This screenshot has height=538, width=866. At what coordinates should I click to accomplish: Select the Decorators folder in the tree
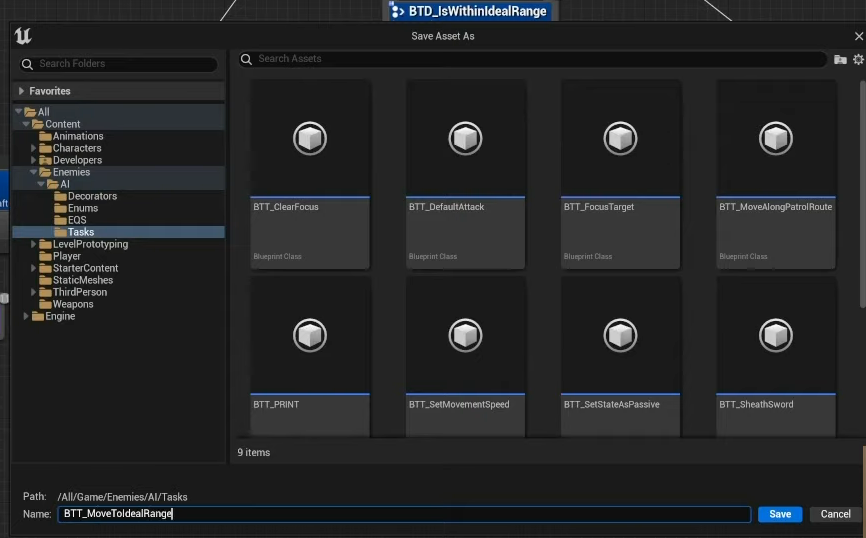92,196
